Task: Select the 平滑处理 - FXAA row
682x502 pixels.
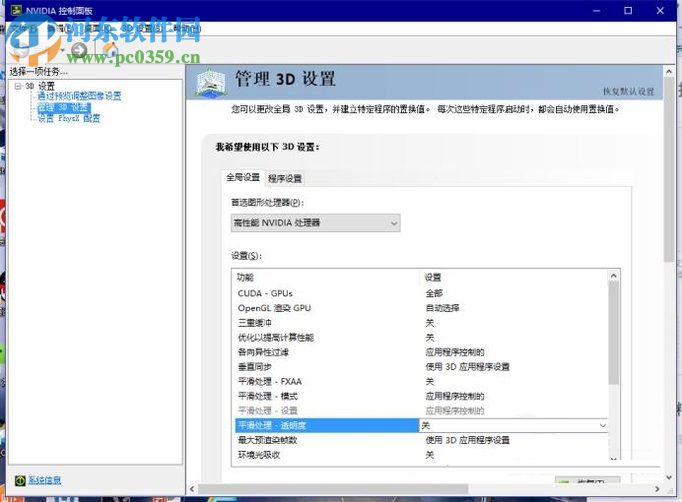Action: [421, 382]
